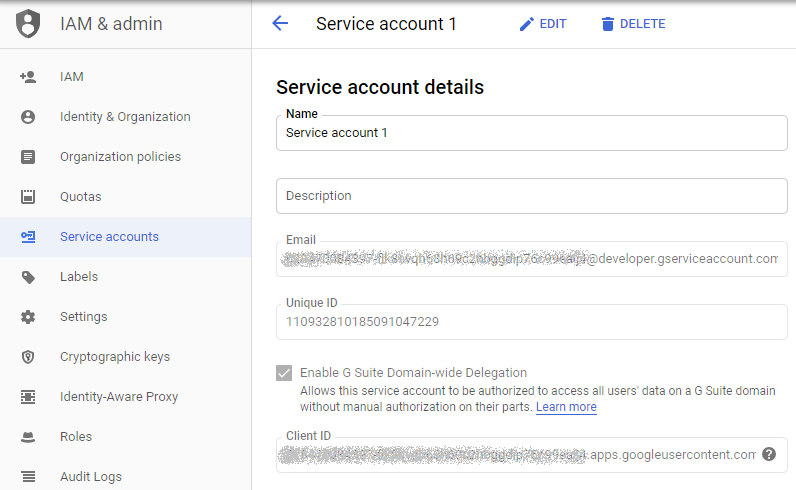Click the Settings gear icon

[28, 317]
